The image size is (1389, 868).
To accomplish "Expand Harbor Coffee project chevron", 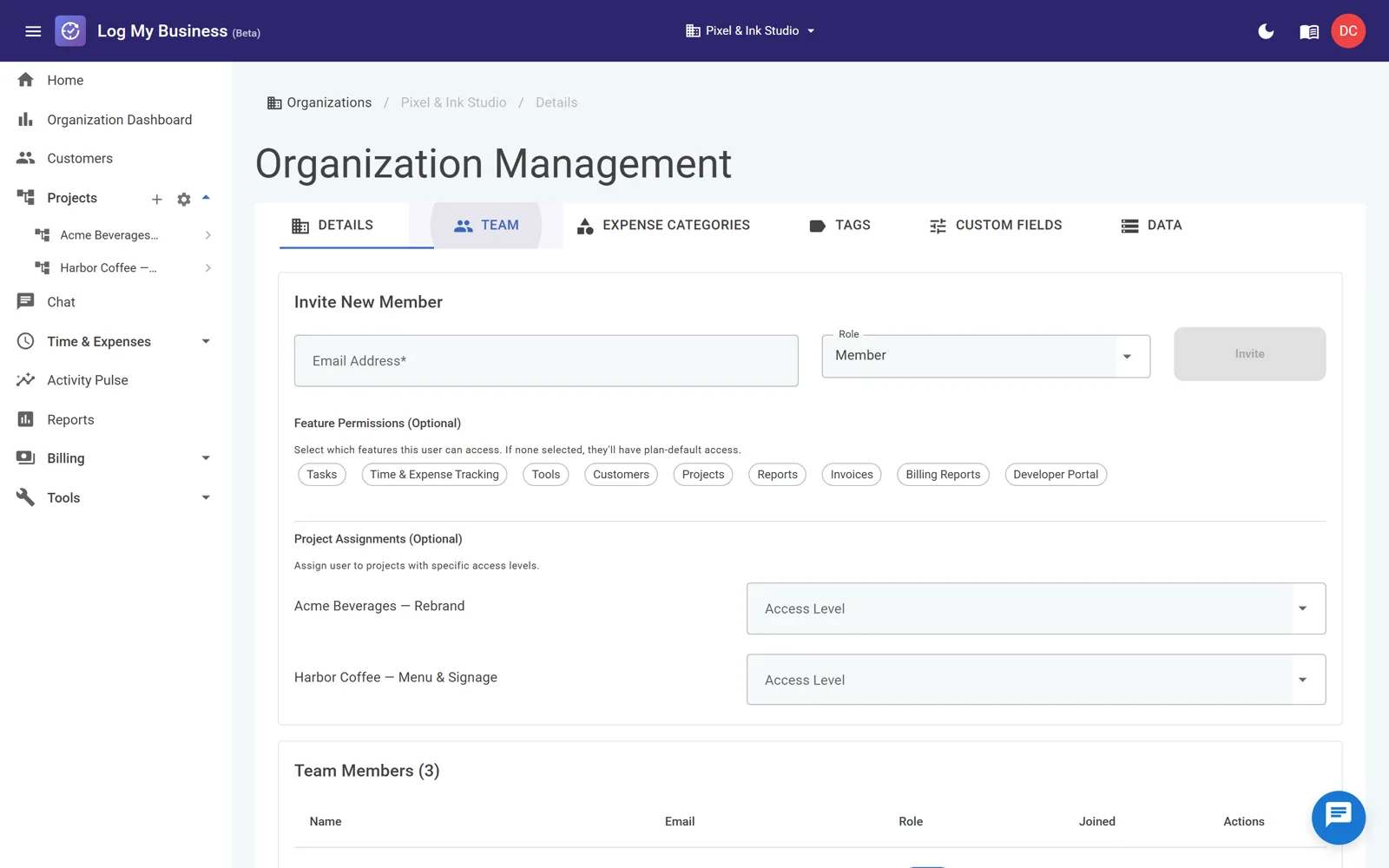I will (x=208, y=267).
